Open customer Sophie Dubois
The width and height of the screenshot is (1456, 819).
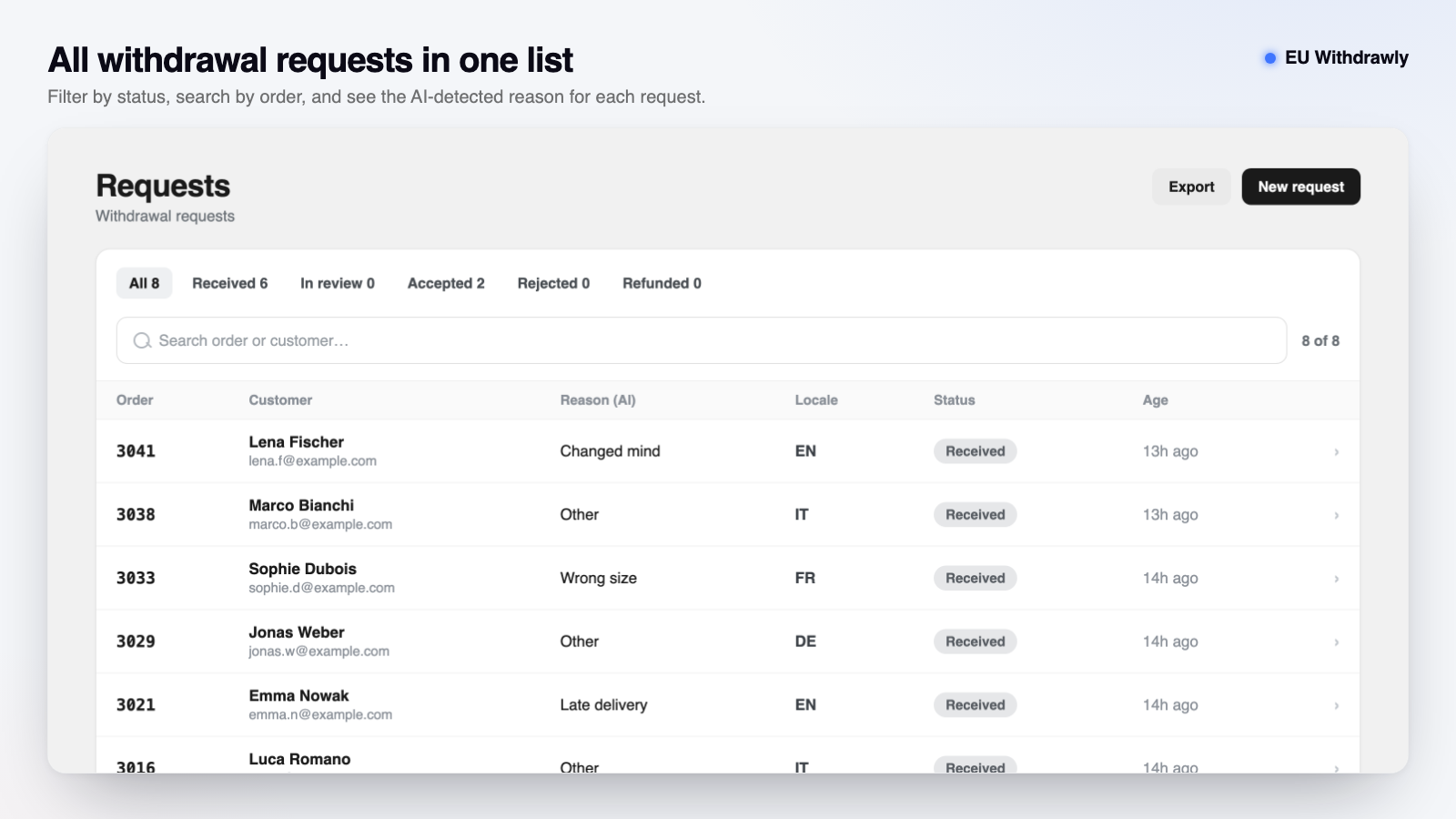[302, 569]
